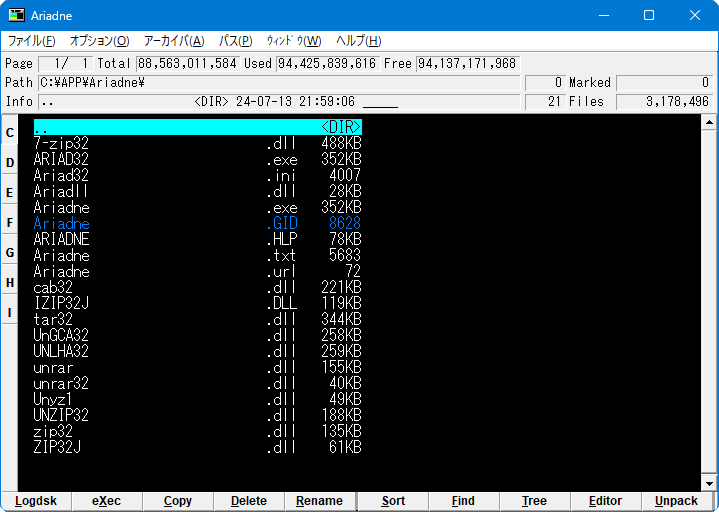Image resolution: width=719 pixels, height=512 pixels.
Task: Click the Delete button
Action: tap(249, 501)
